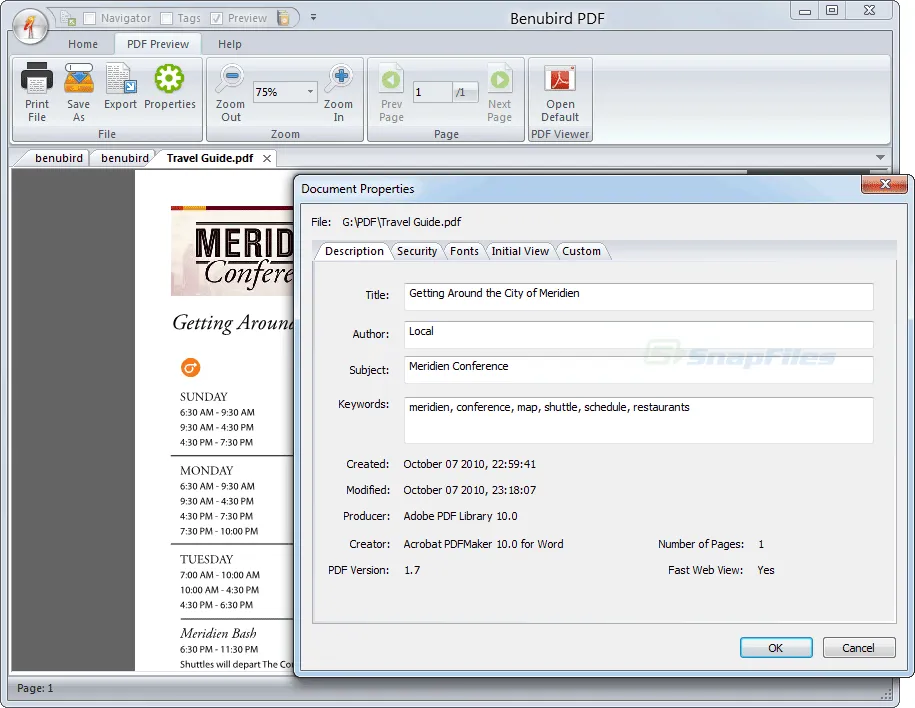Viewport: 915px width, 708px height.
Task: Uncheck the Preview checkbox
Action: point(216,19)
